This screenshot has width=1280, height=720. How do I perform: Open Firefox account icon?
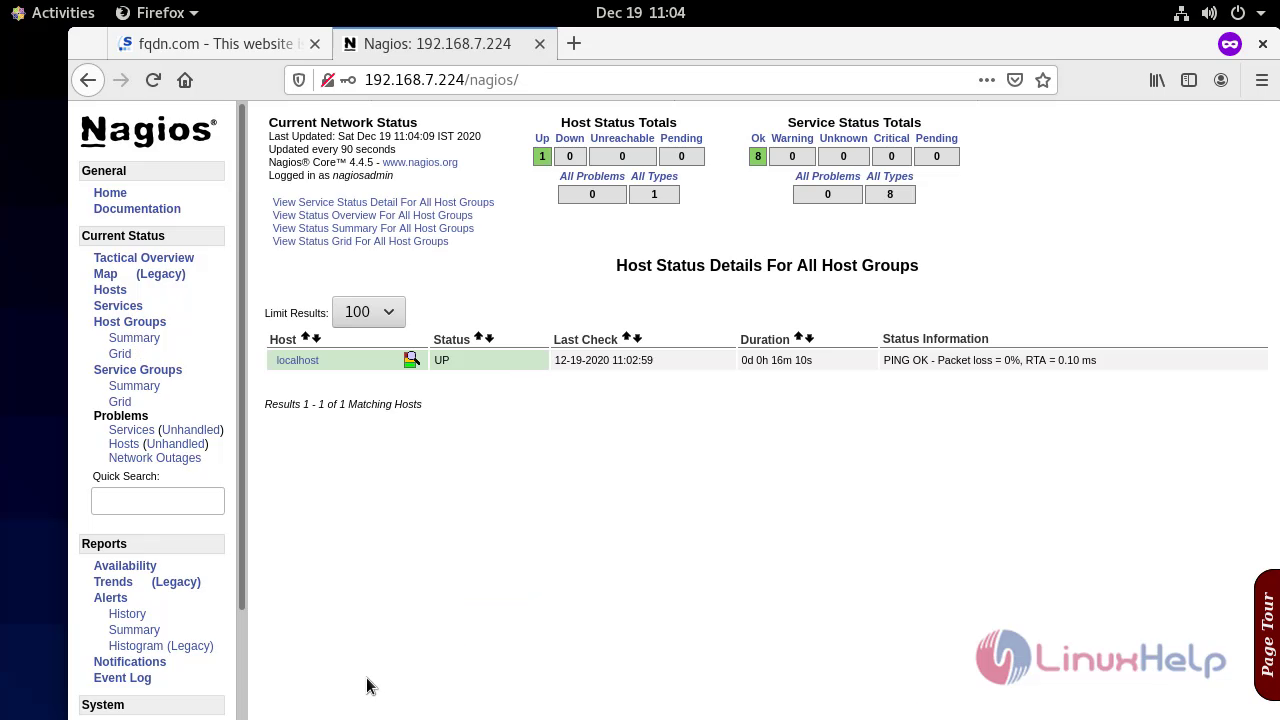(x=1221, y=80)
